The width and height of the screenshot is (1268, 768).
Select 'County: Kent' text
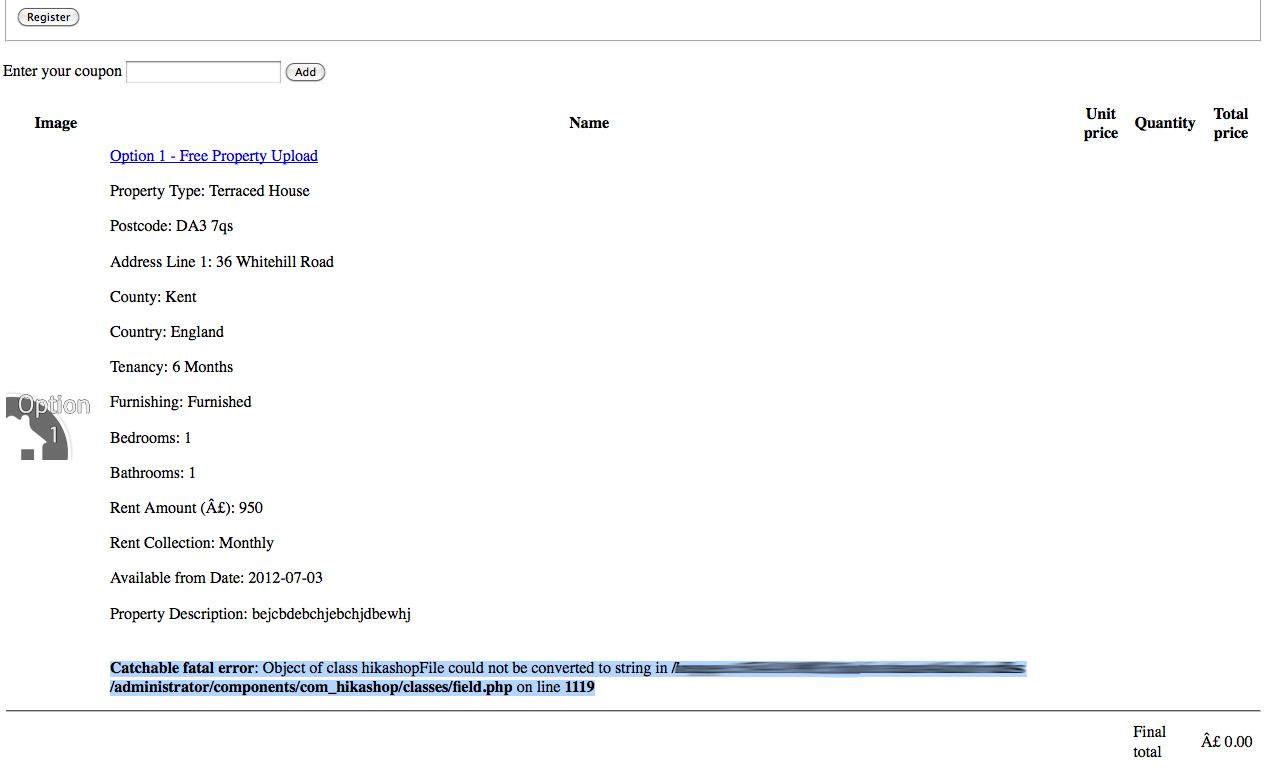(x=153, y=297)
